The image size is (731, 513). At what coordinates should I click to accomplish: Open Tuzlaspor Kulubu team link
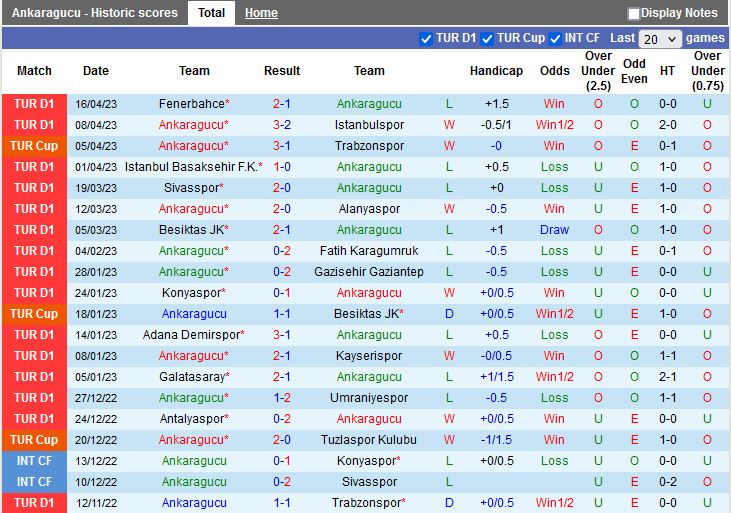coord(369,440)
